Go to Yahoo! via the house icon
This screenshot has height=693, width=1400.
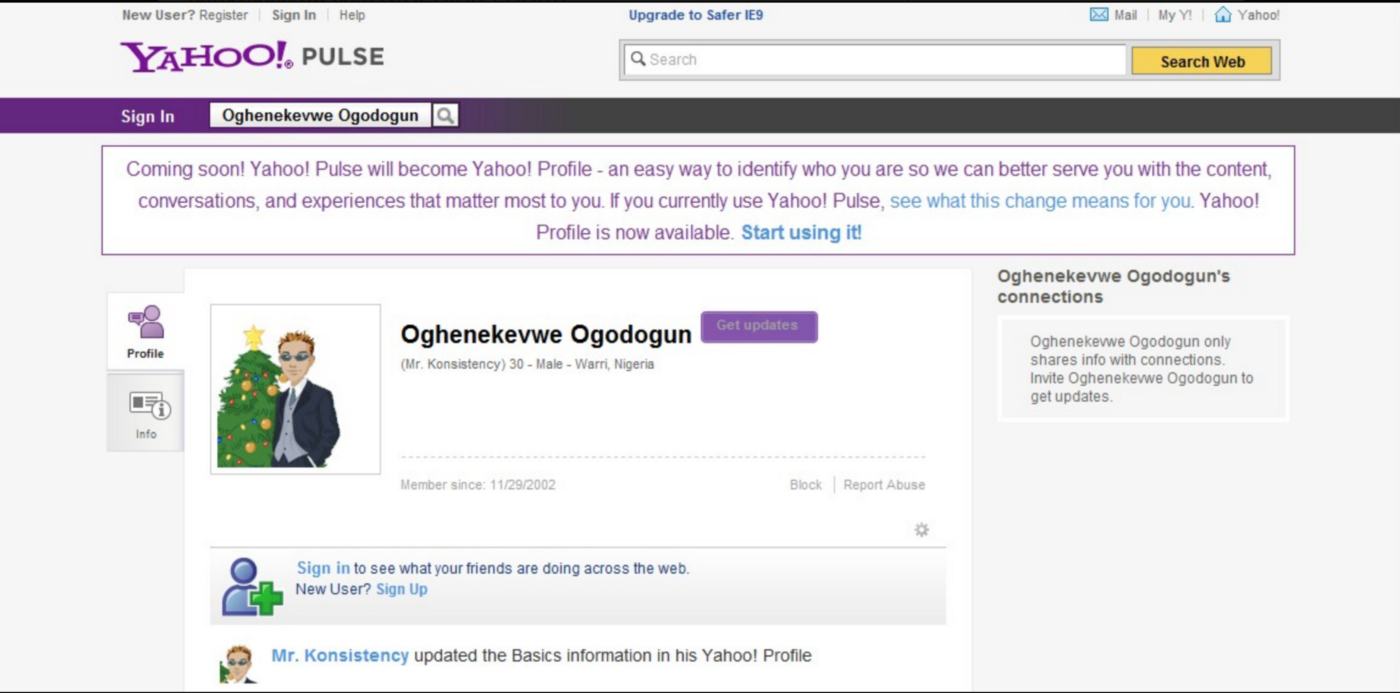tap(1222, 15)
